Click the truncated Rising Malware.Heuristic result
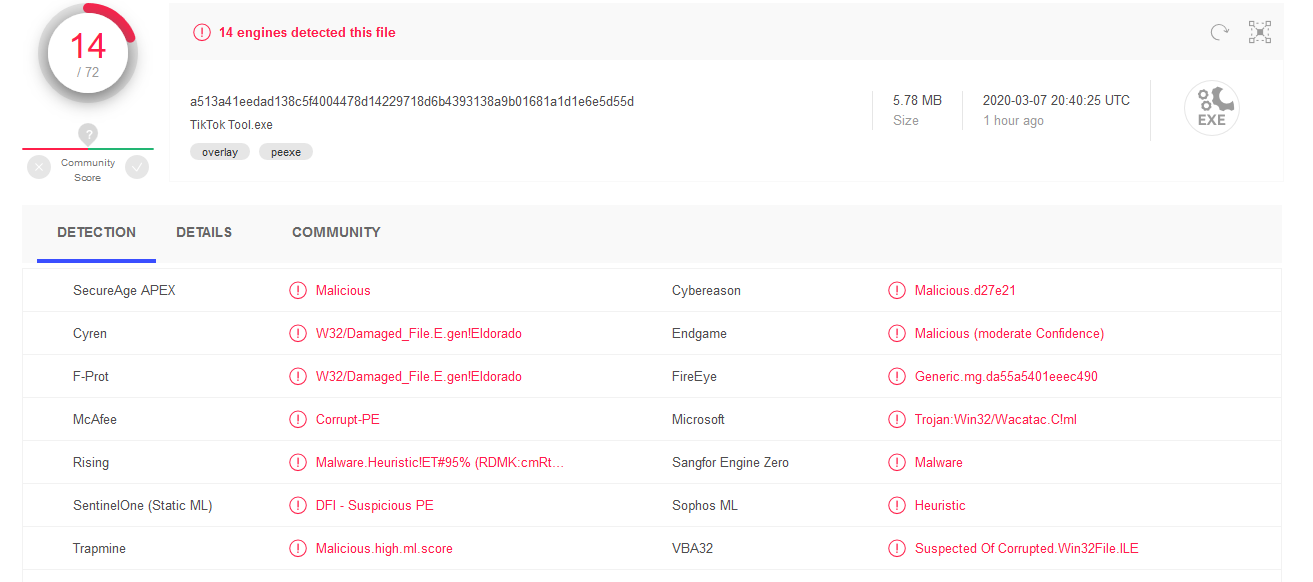This screenshot has width=1313, height=582. (x=439, y=463)
